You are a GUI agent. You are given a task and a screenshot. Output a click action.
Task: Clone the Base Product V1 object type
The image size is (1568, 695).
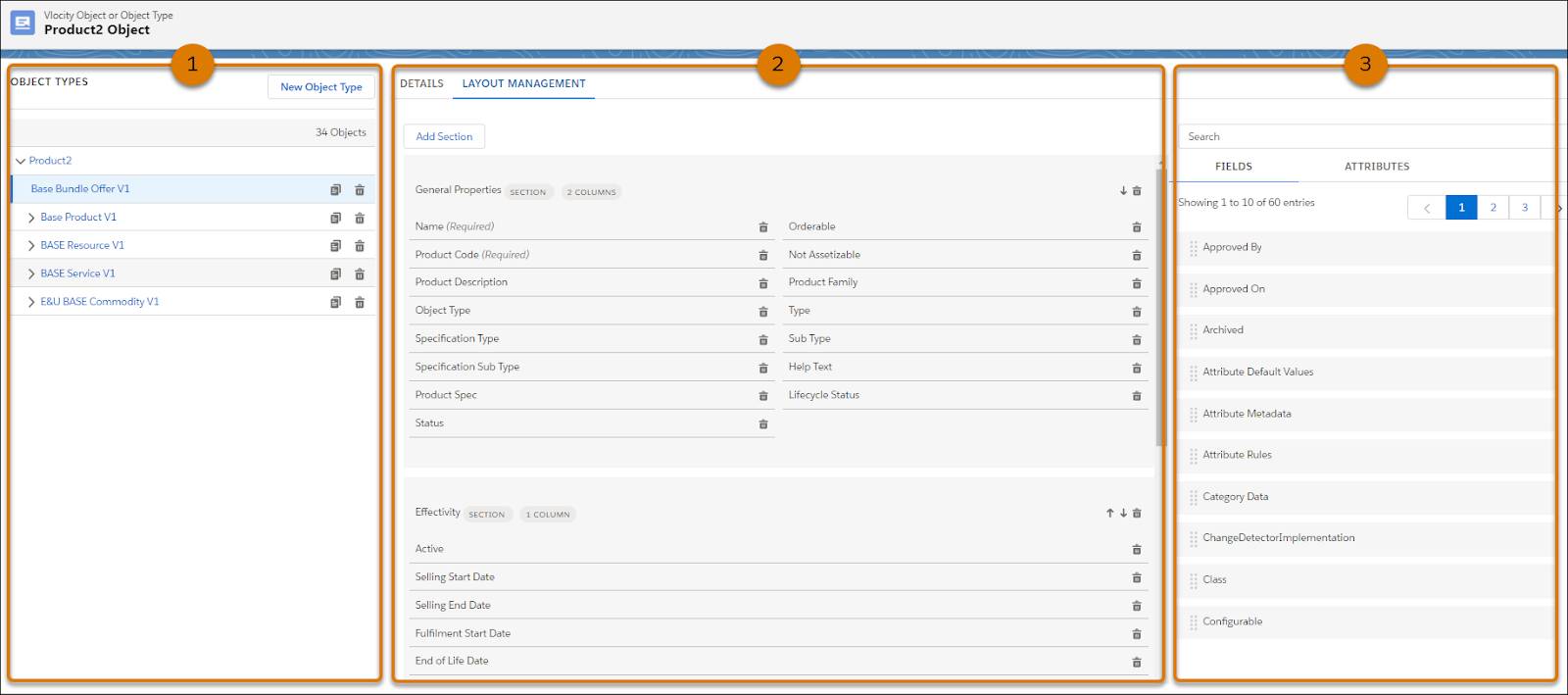pos(335,218)
